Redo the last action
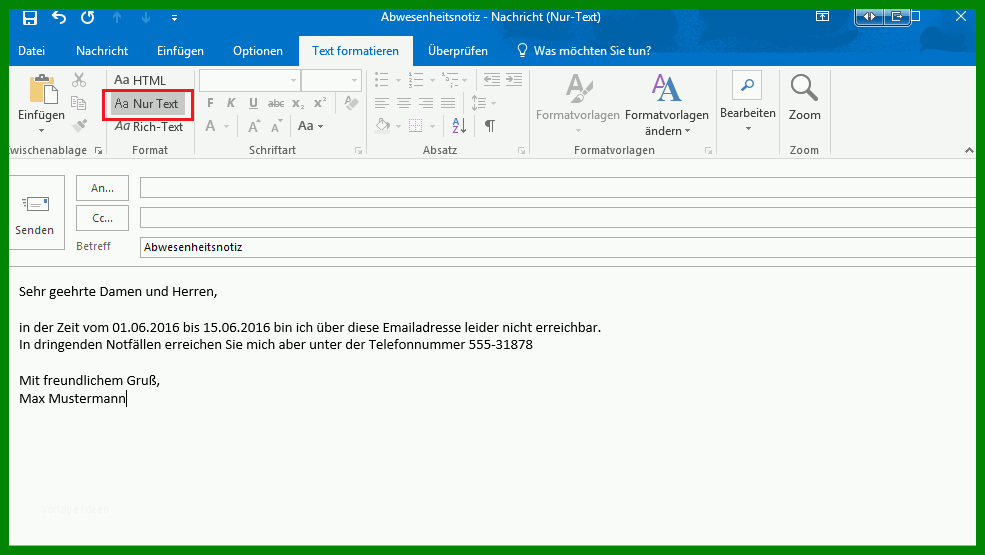Image resolution: width=985 pixels, height=555 pixels. pos(87,18)
